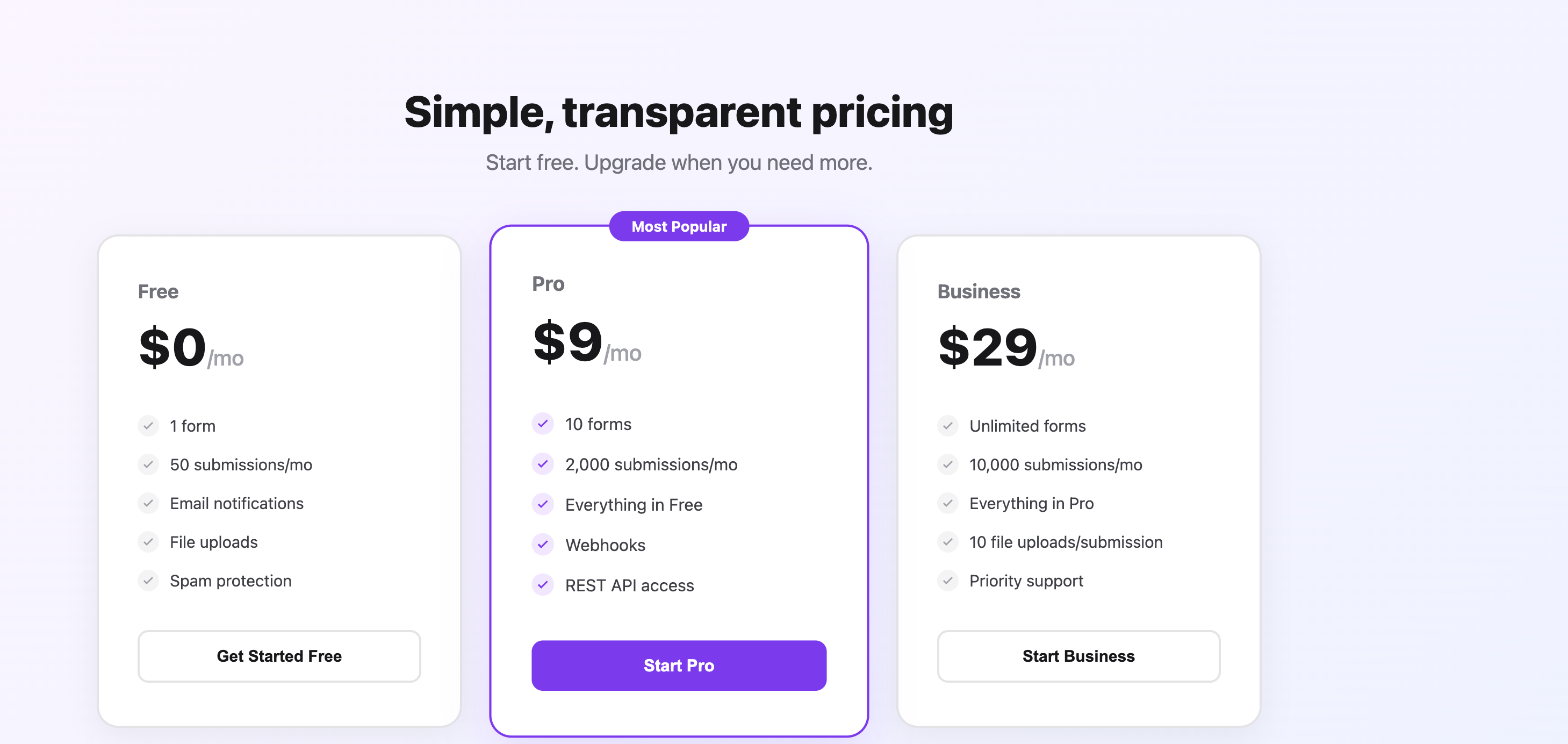This screenshot has width=1568, height=744.
Task: Click the Start Pro button
Action: (x=679, y=666)
